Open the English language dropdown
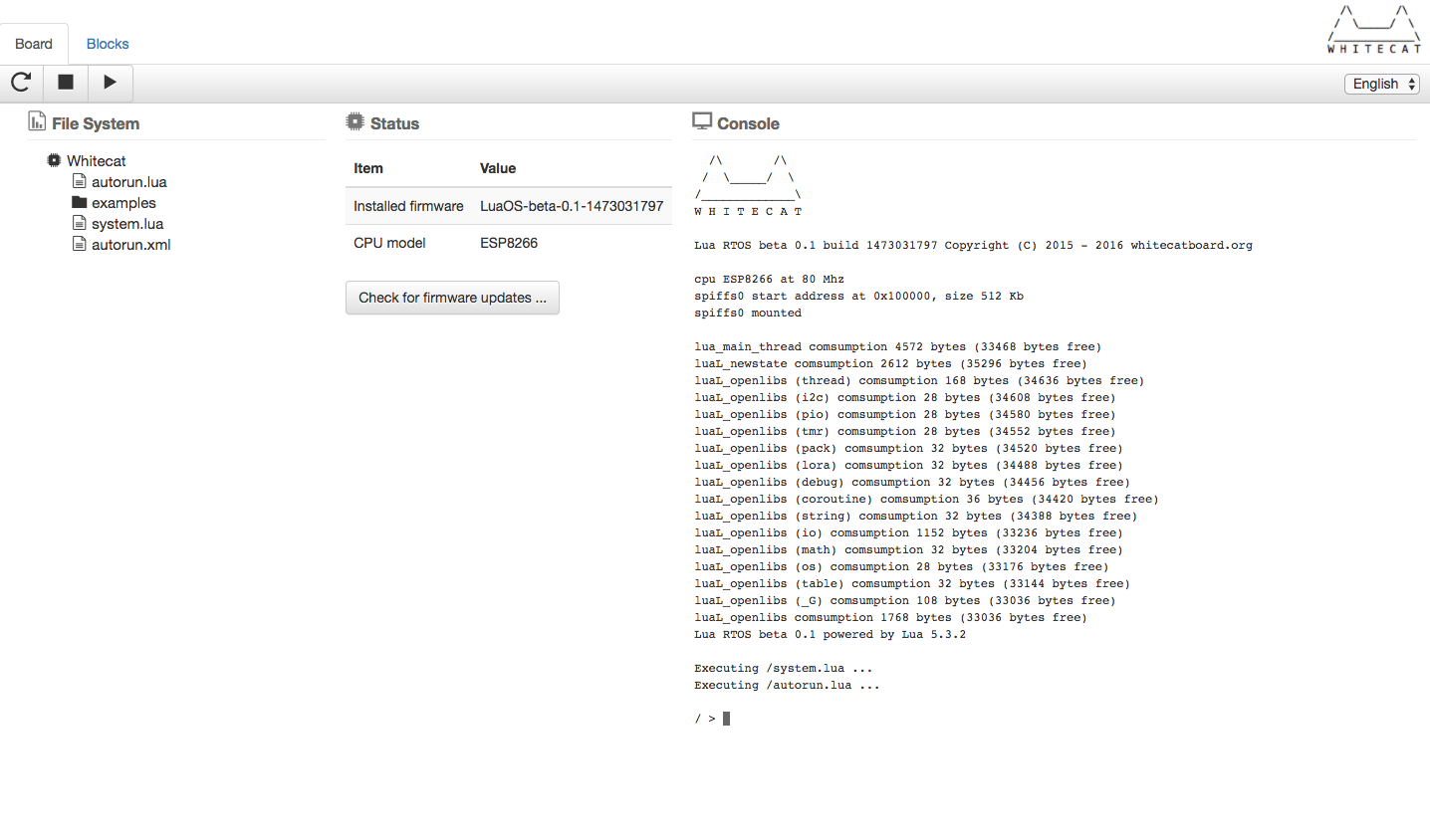The width and height of the screenshot is (1430, 840). (x=1381, y=84)
